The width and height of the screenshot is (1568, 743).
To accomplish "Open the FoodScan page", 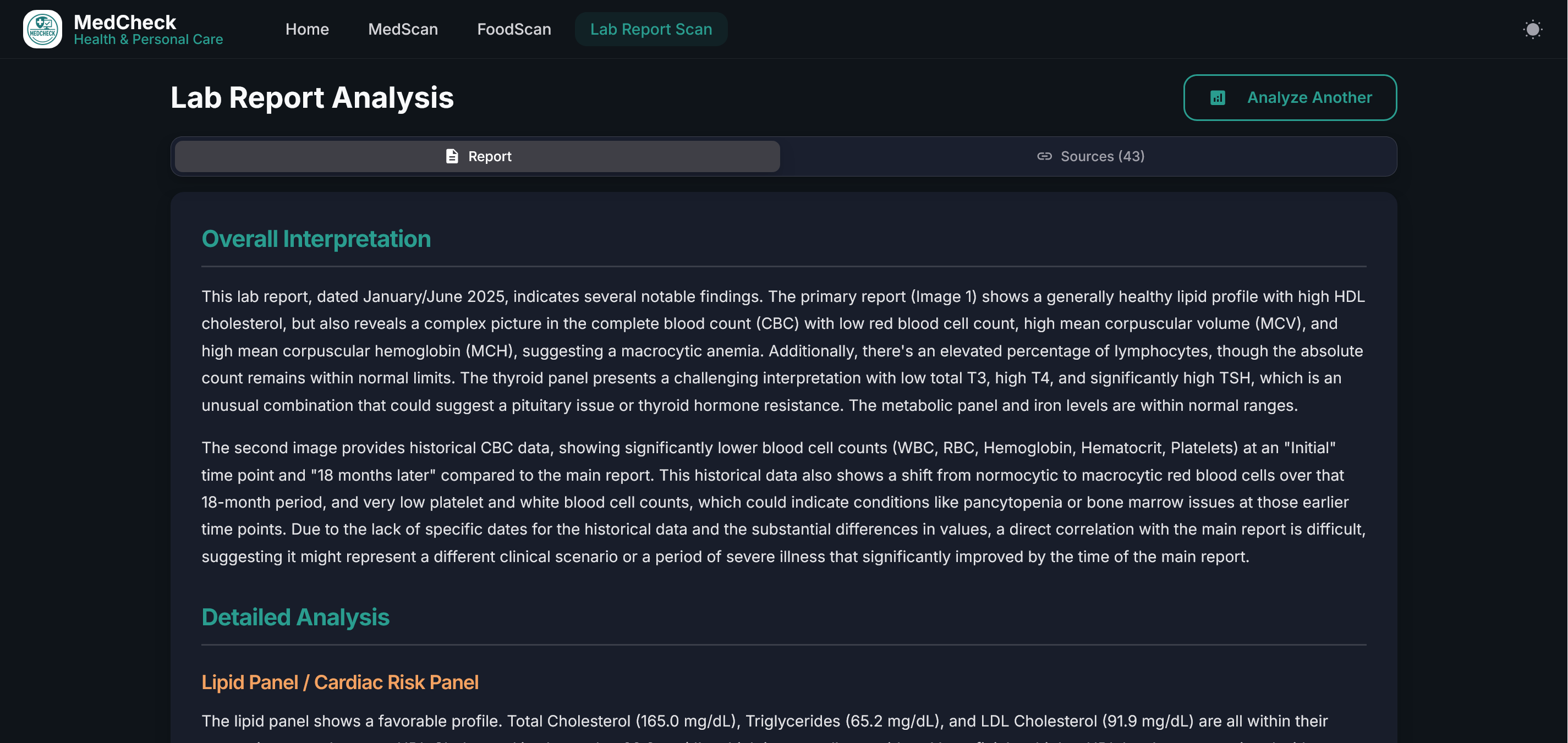I will click(514, 29).
